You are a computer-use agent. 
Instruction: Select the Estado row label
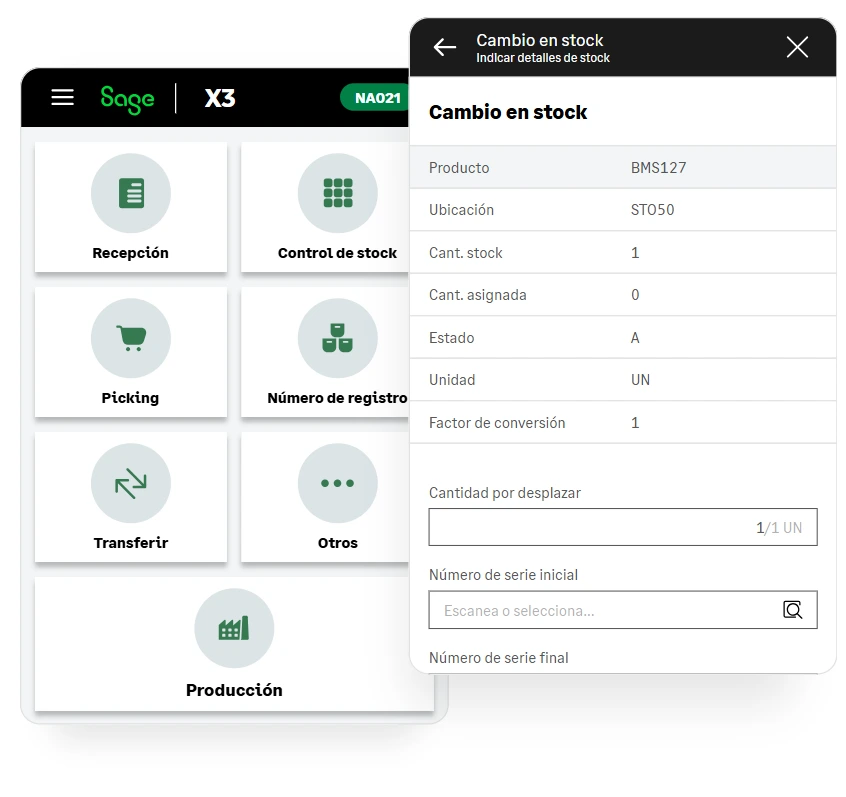452,338
